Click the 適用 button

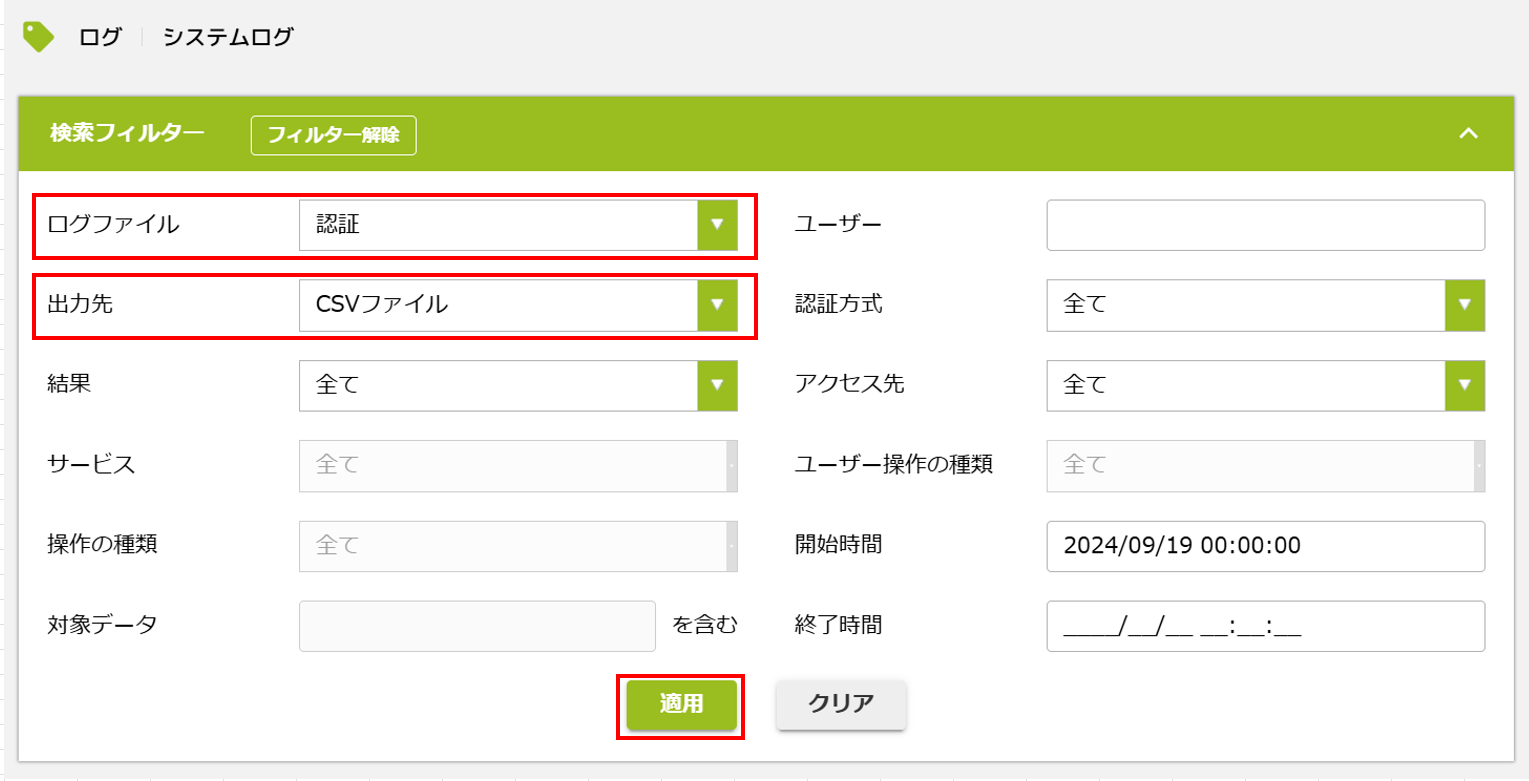point(682,704)
